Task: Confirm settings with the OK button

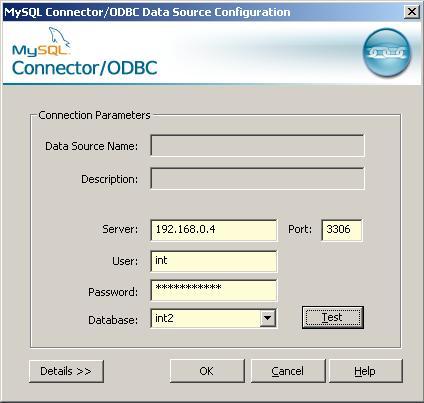Action: pyautogui.click(x=207, y=371)
